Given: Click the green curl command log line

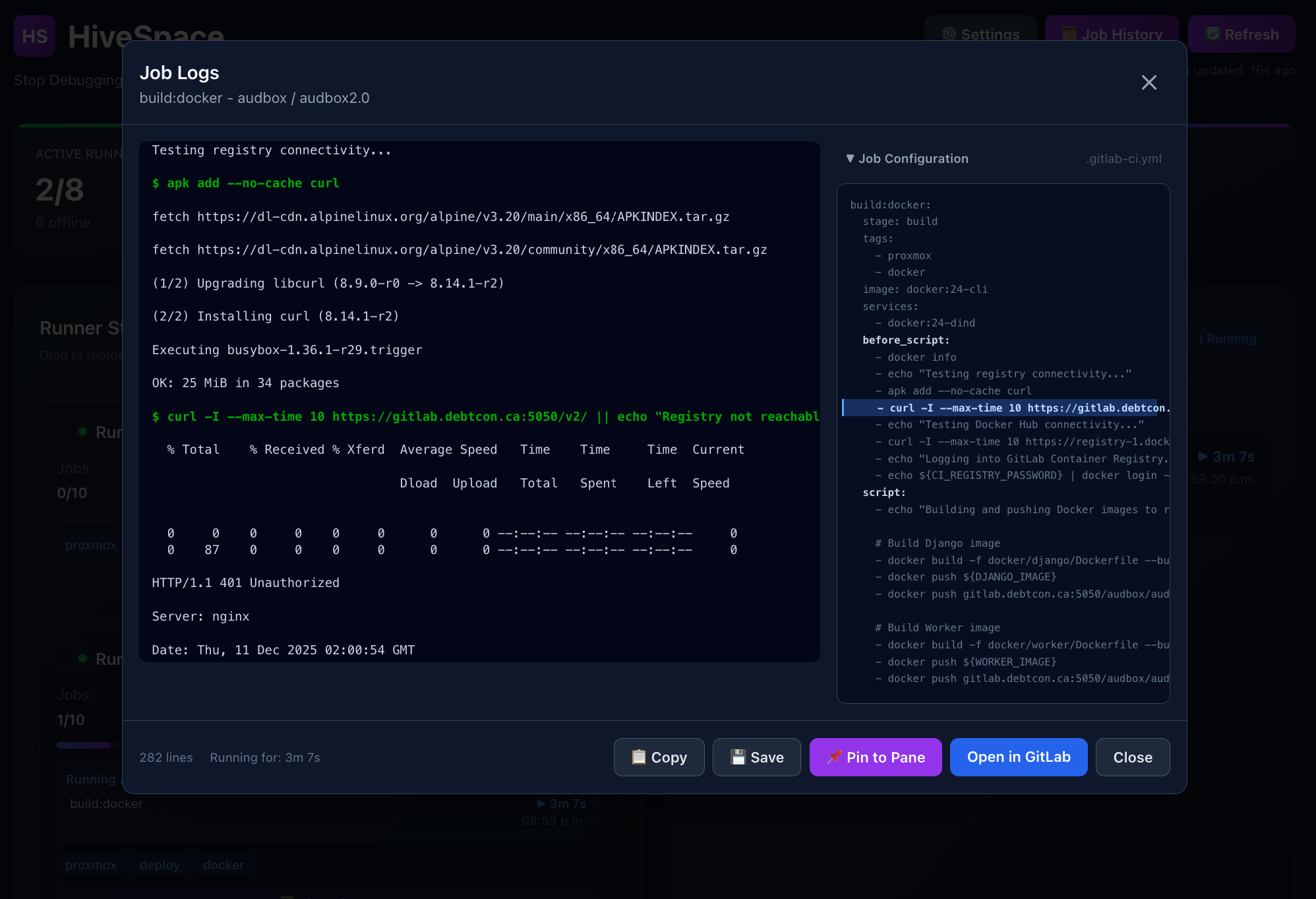Looking at the screenshot, I should 485,416.
